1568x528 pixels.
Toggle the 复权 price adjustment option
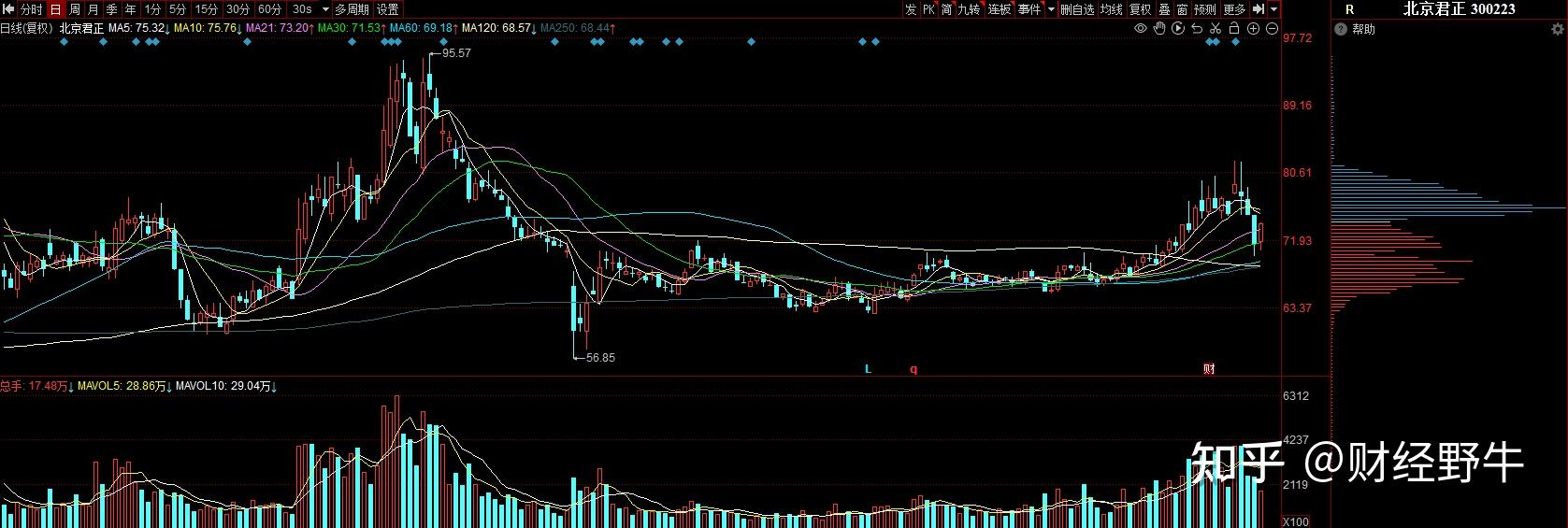1140,9
